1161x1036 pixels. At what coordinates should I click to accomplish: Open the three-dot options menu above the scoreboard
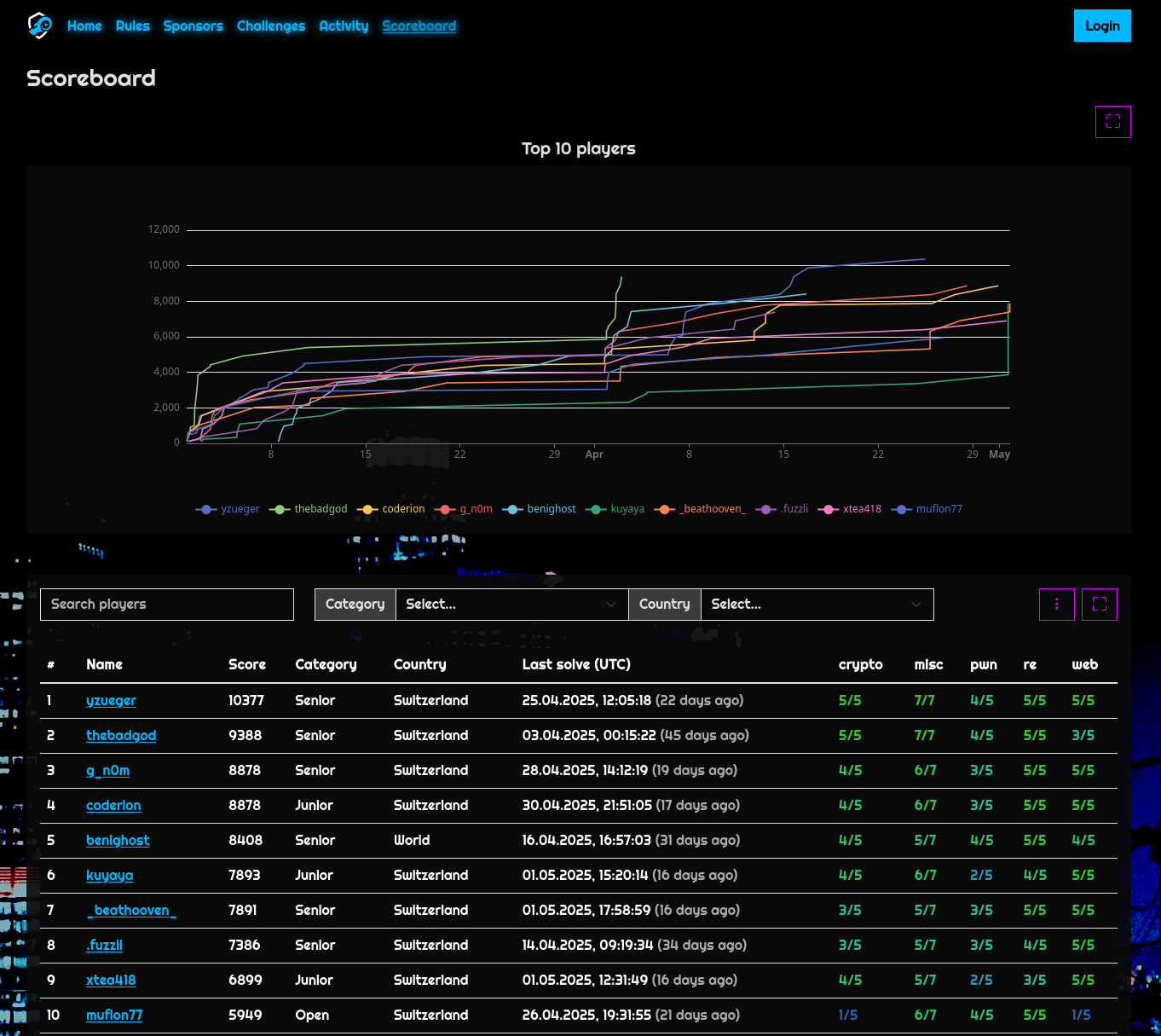pos(1057,604)
